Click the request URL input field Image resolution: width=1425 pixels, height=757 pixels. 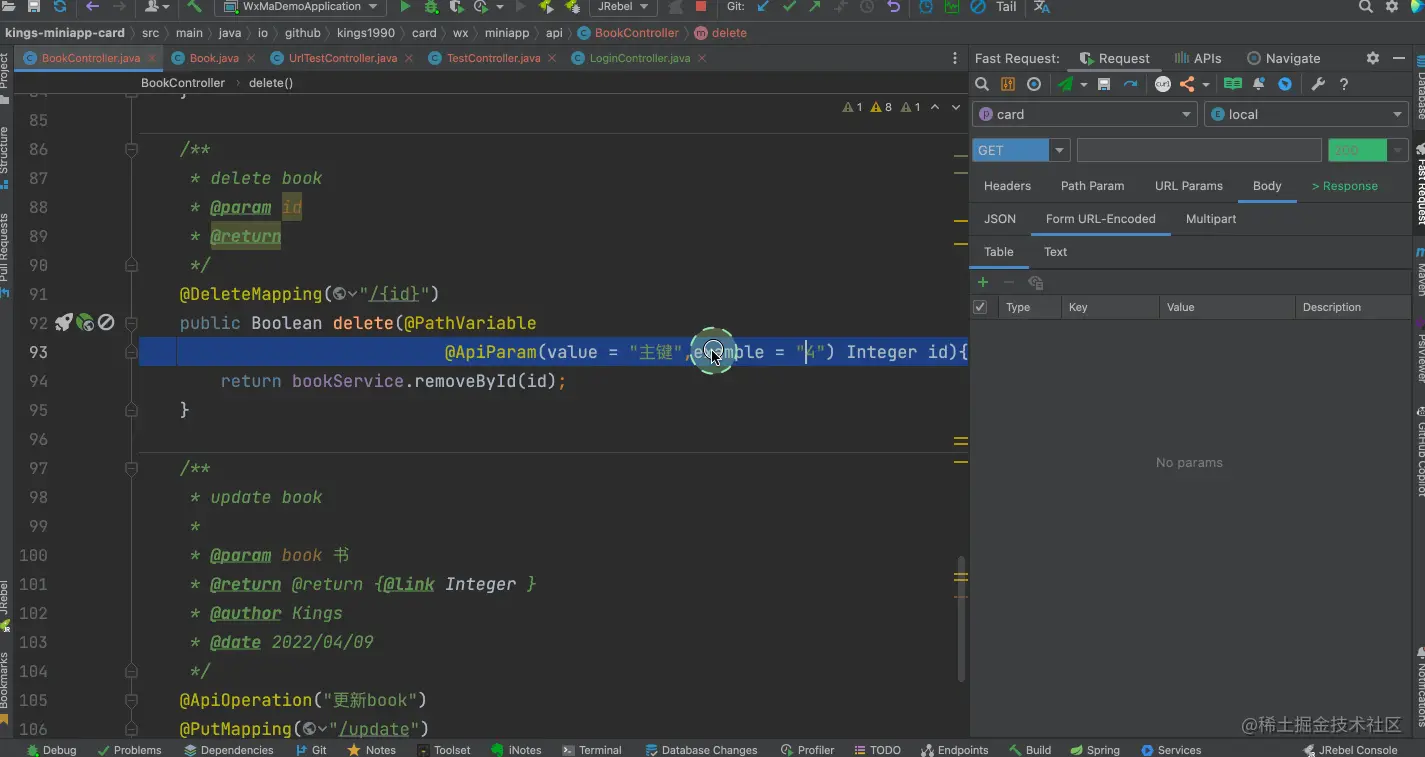click(1199, 150)
